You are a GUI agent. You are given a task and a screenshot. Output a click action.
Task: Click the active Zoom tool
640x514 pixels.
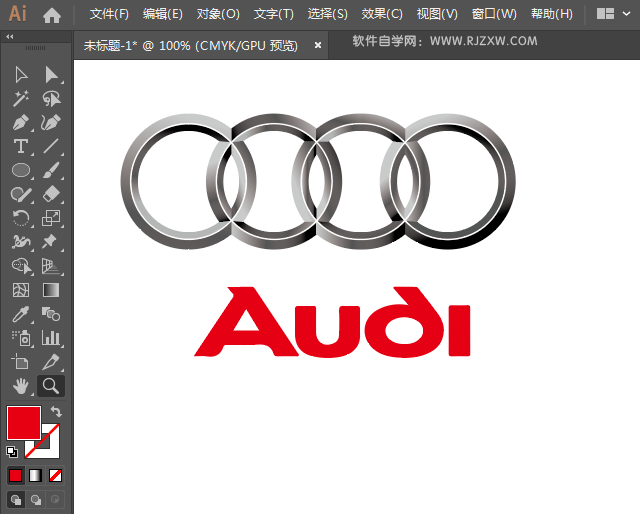(x=51, y=386)
